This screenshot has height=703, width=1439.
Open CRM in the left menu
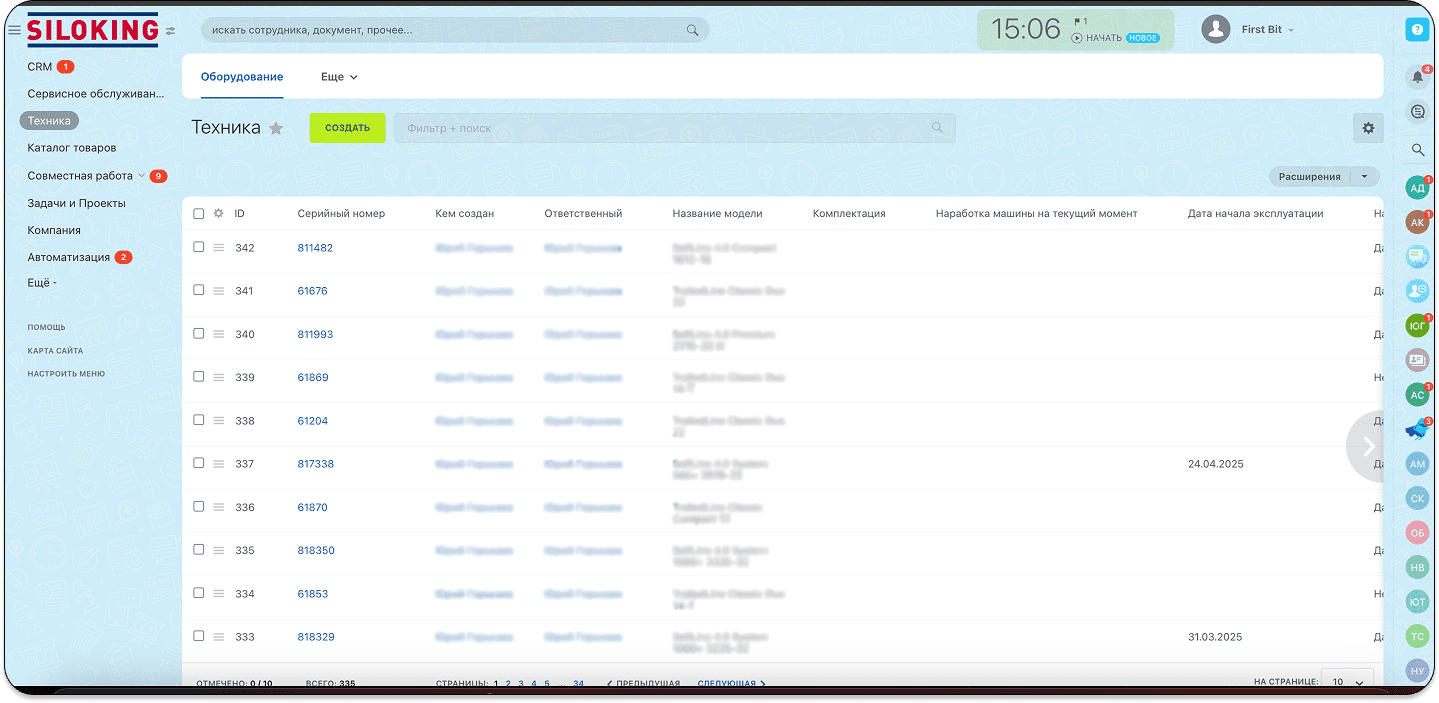click(x=40, y=67)
